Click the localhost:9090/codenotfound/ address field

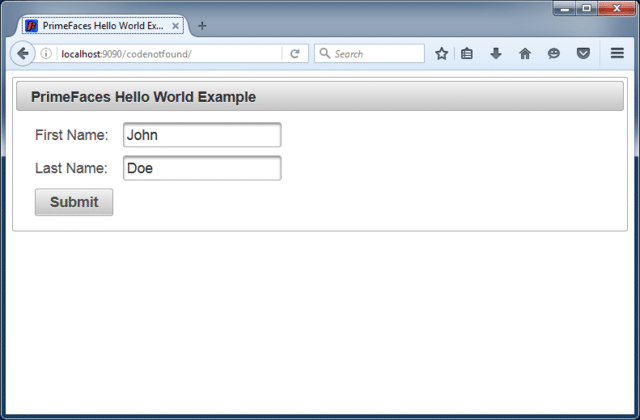[169, 54]
